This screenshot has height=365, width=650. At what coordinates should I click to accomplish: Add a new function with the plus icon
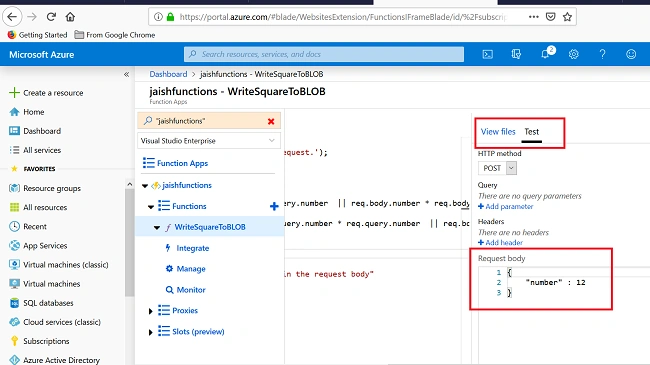(x=274, y=206)
